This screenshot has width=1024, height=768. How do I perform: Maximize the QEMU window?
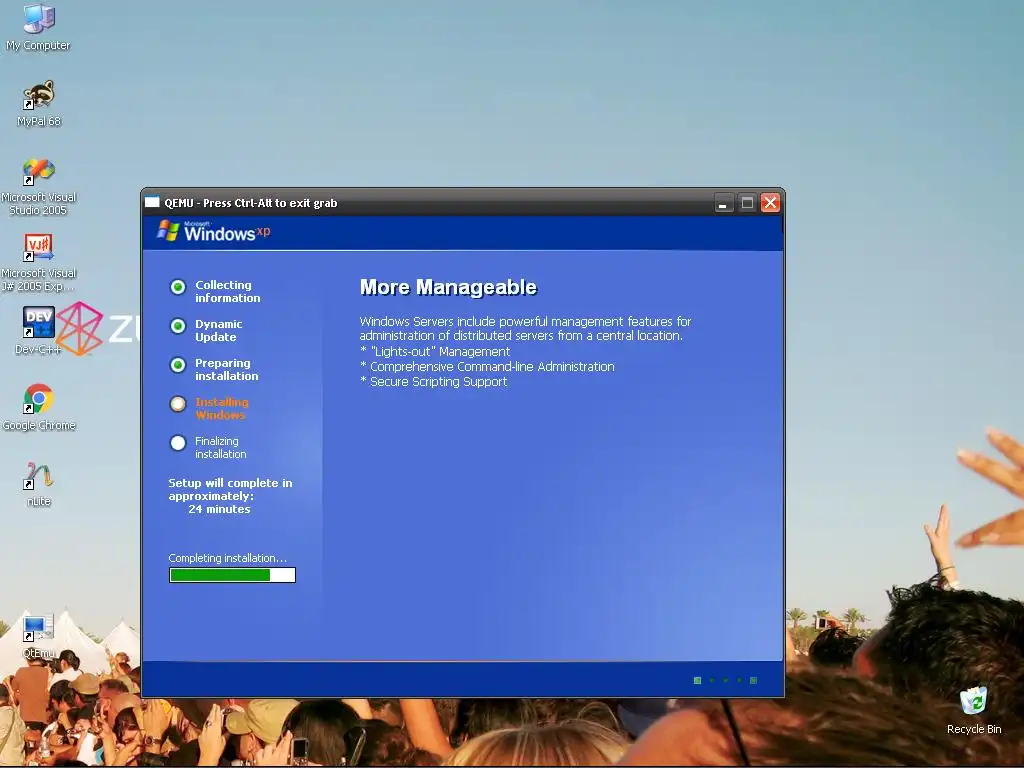pos(747,203)
